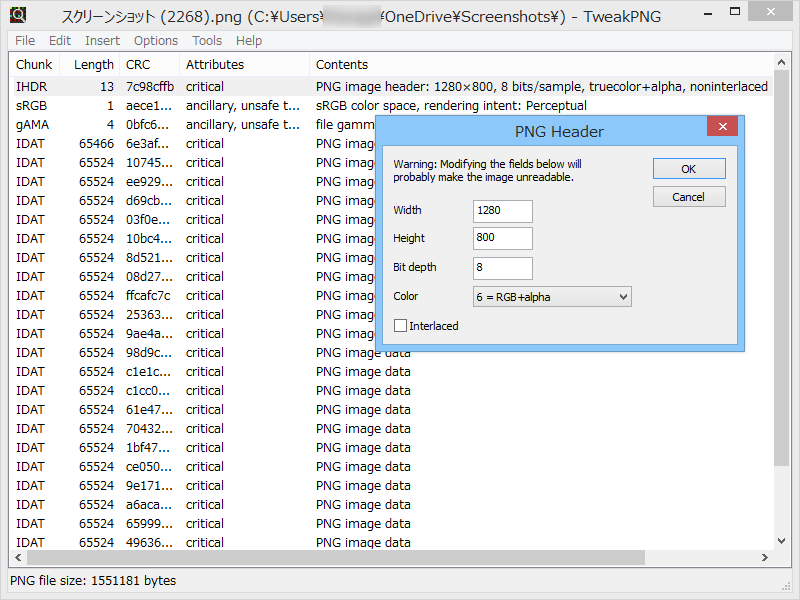
Task: Click the Bit depth field
Action: [502, 267]
